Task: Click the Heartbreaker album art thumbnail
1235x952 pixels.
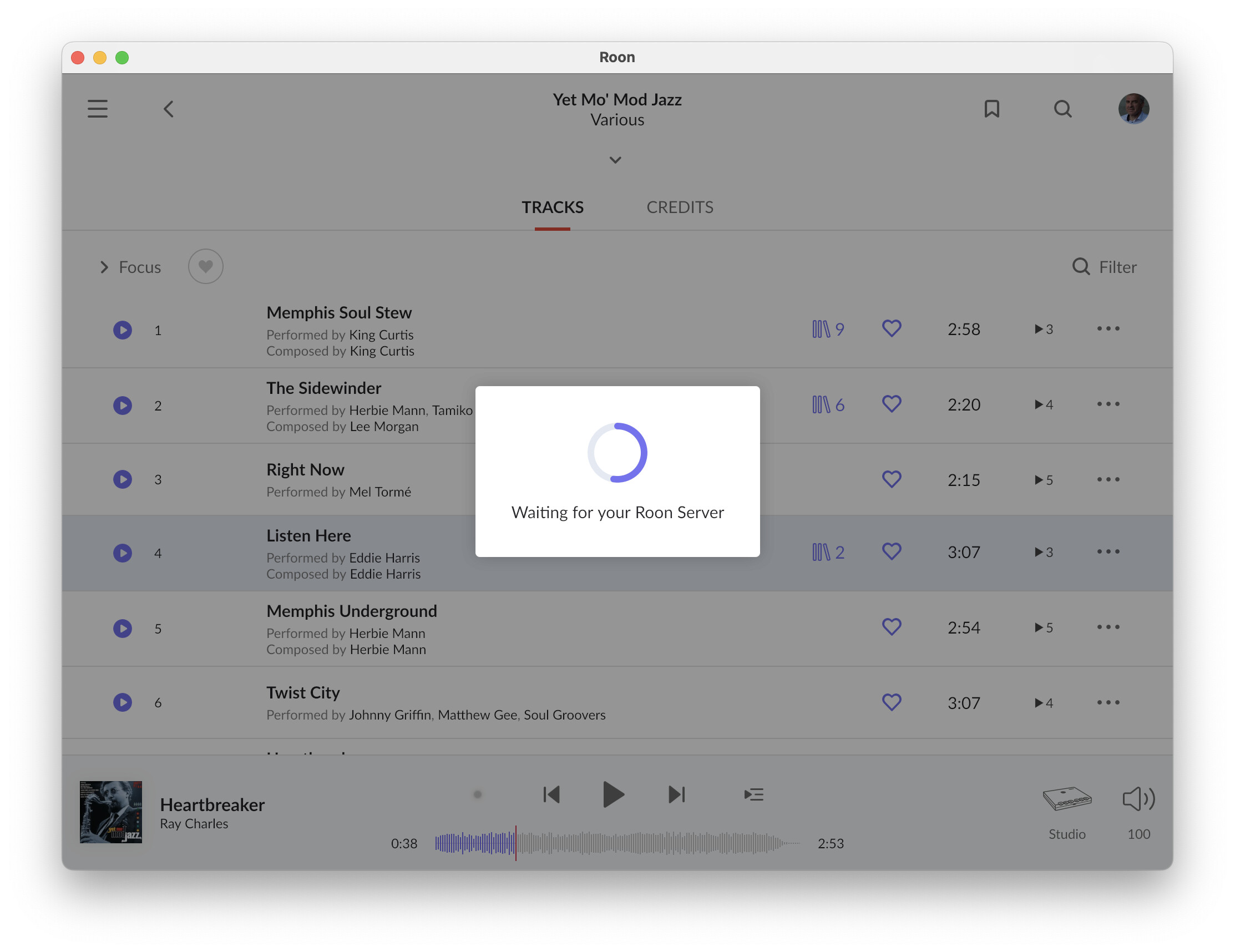Action: (111, 812)
